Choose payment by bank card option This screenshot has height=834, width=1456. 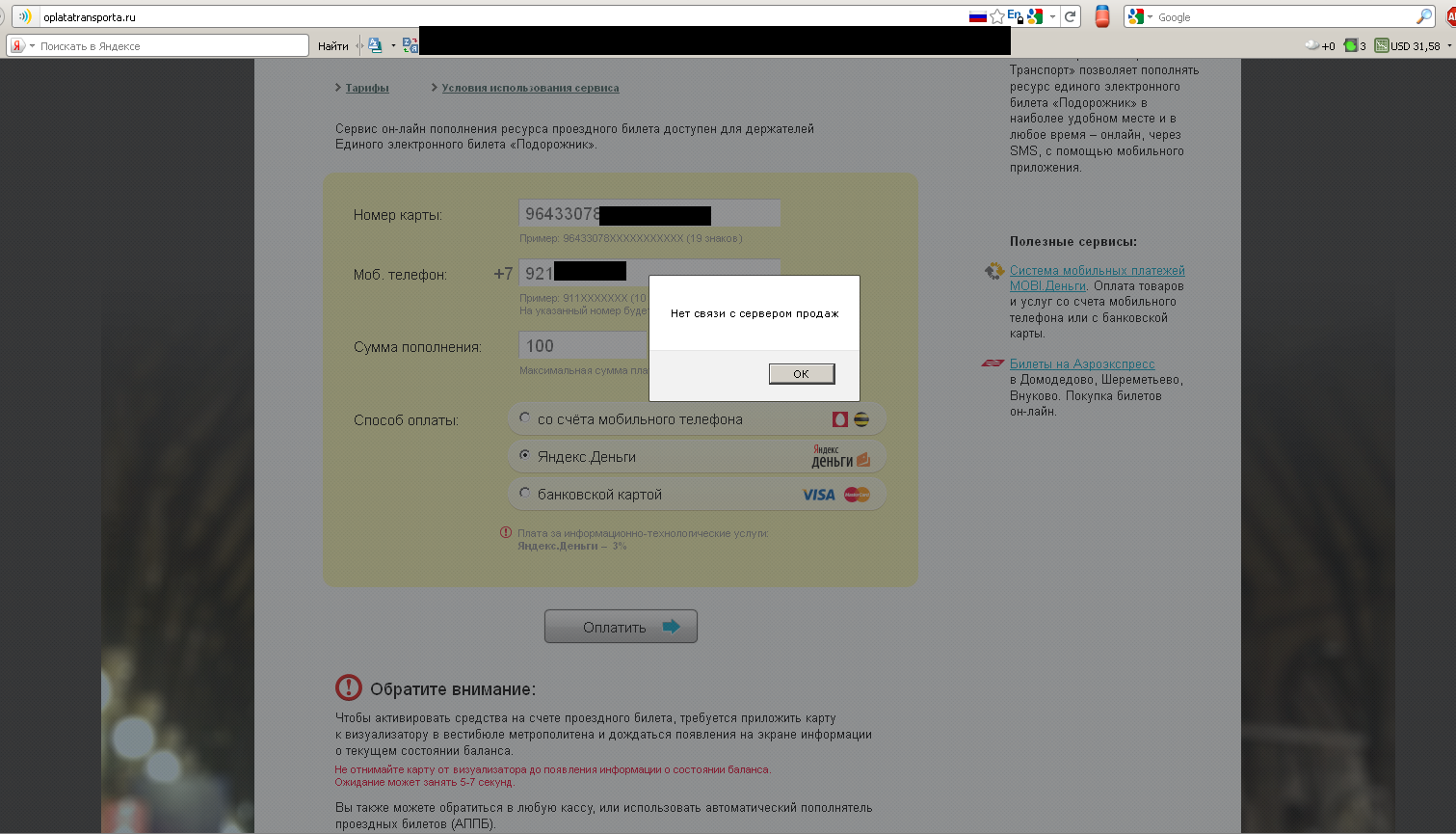coord(524,493)
